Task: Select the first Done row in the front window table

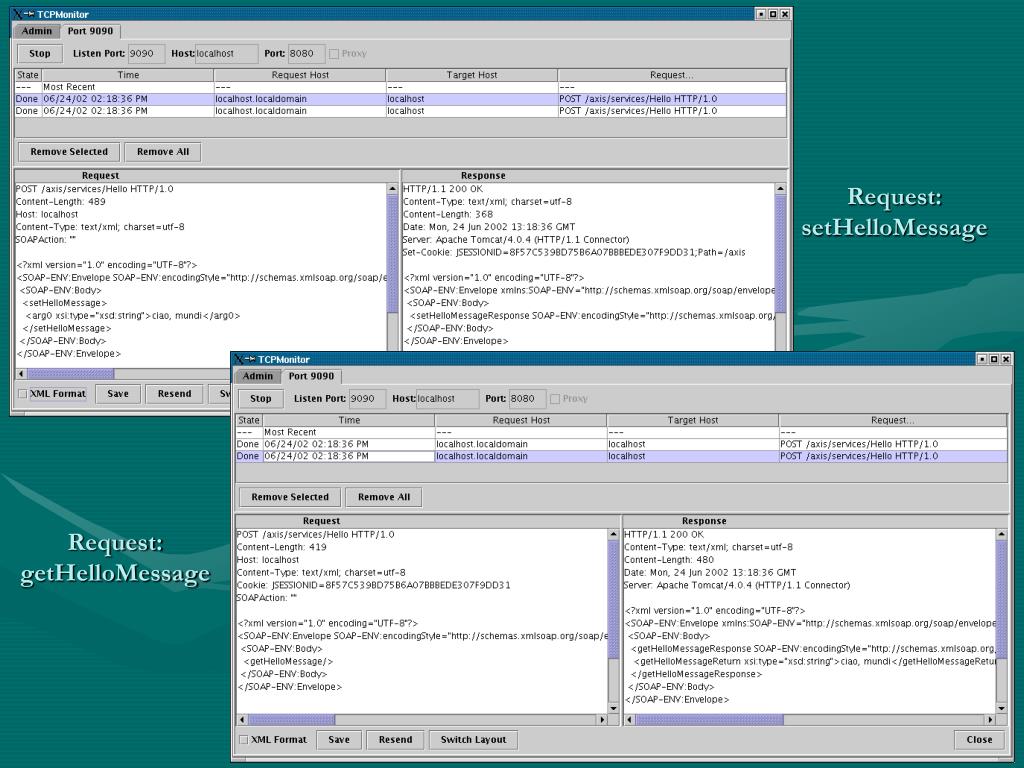Action: tap(621, 444)
